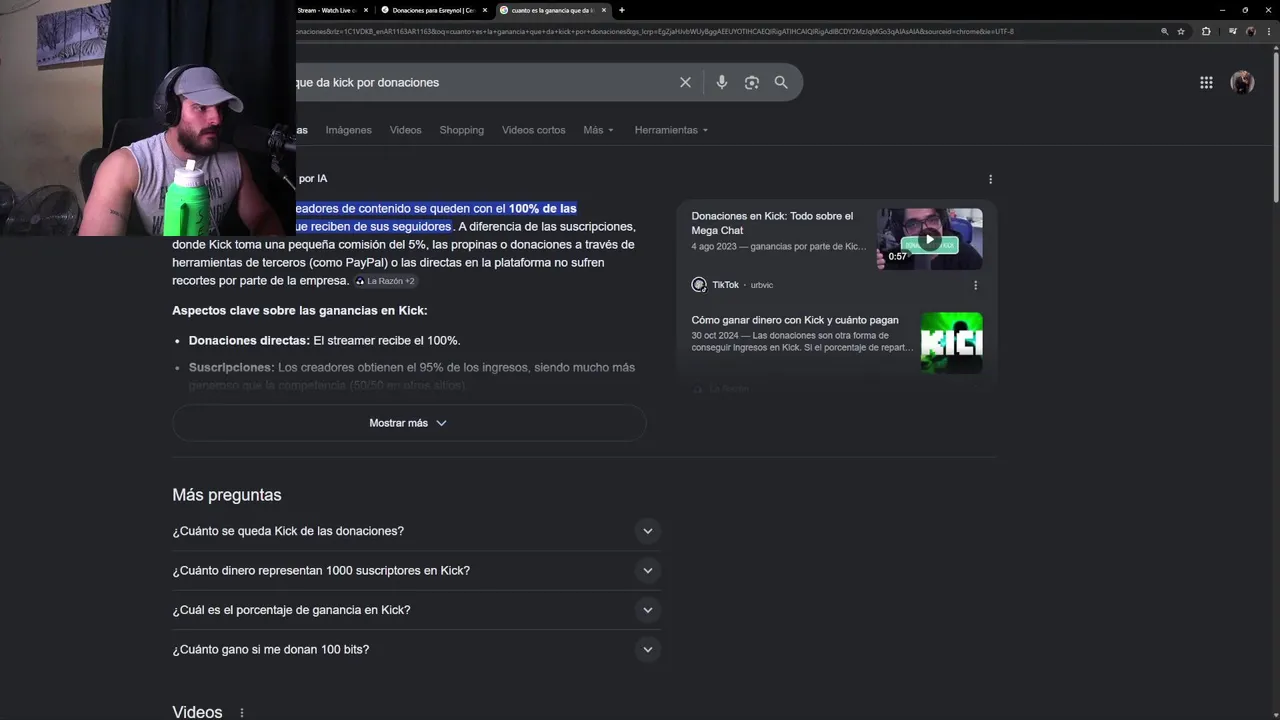Bookmark this page with the star icon

(x=1181, y=31)
